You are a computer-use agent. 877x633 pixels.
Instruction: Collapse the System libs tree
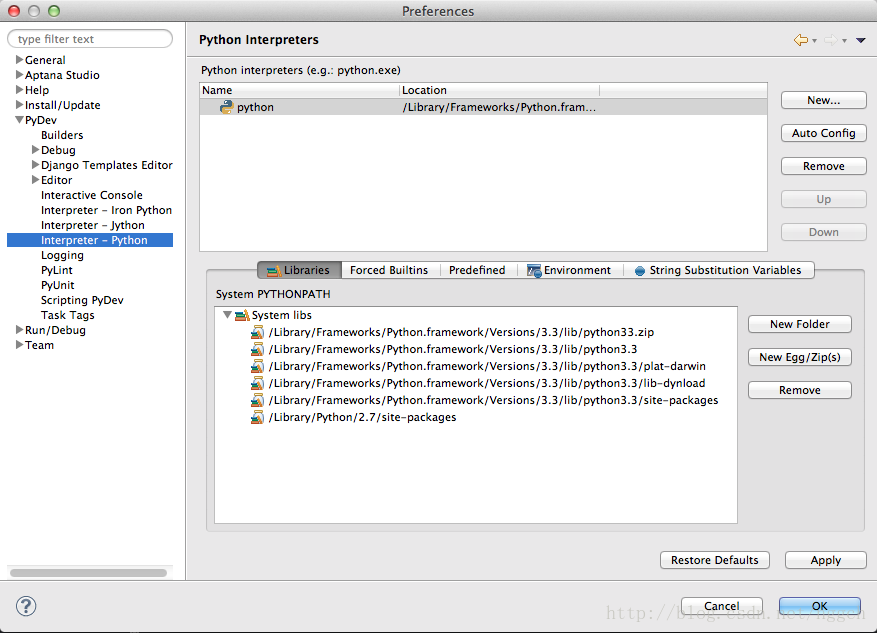[x=227, y=315]
